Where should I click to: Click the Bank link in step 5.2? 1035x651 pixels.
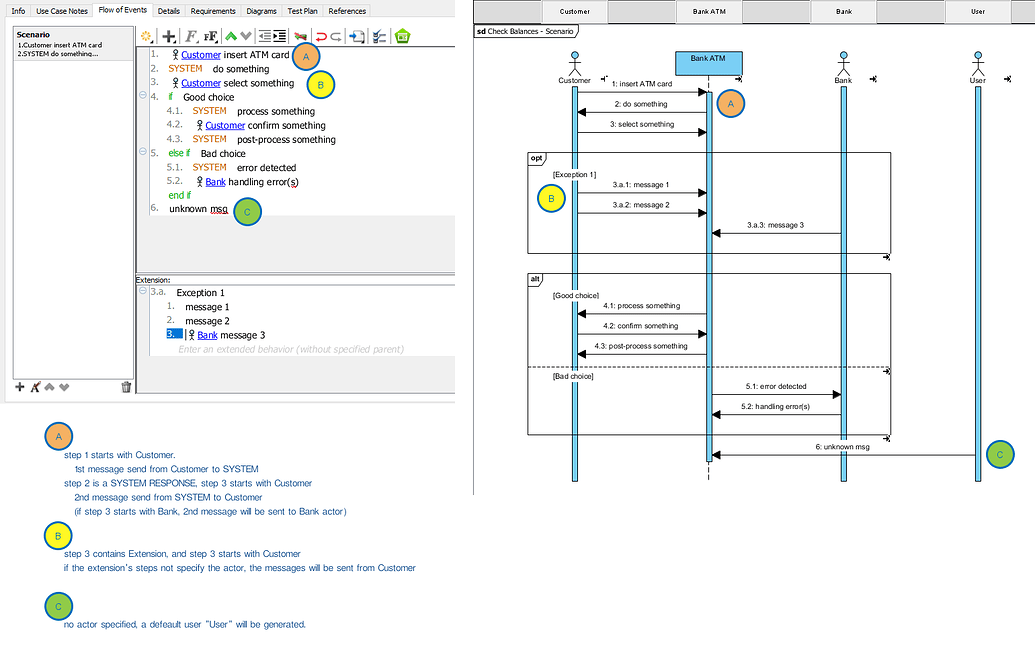tap(215, 182)
